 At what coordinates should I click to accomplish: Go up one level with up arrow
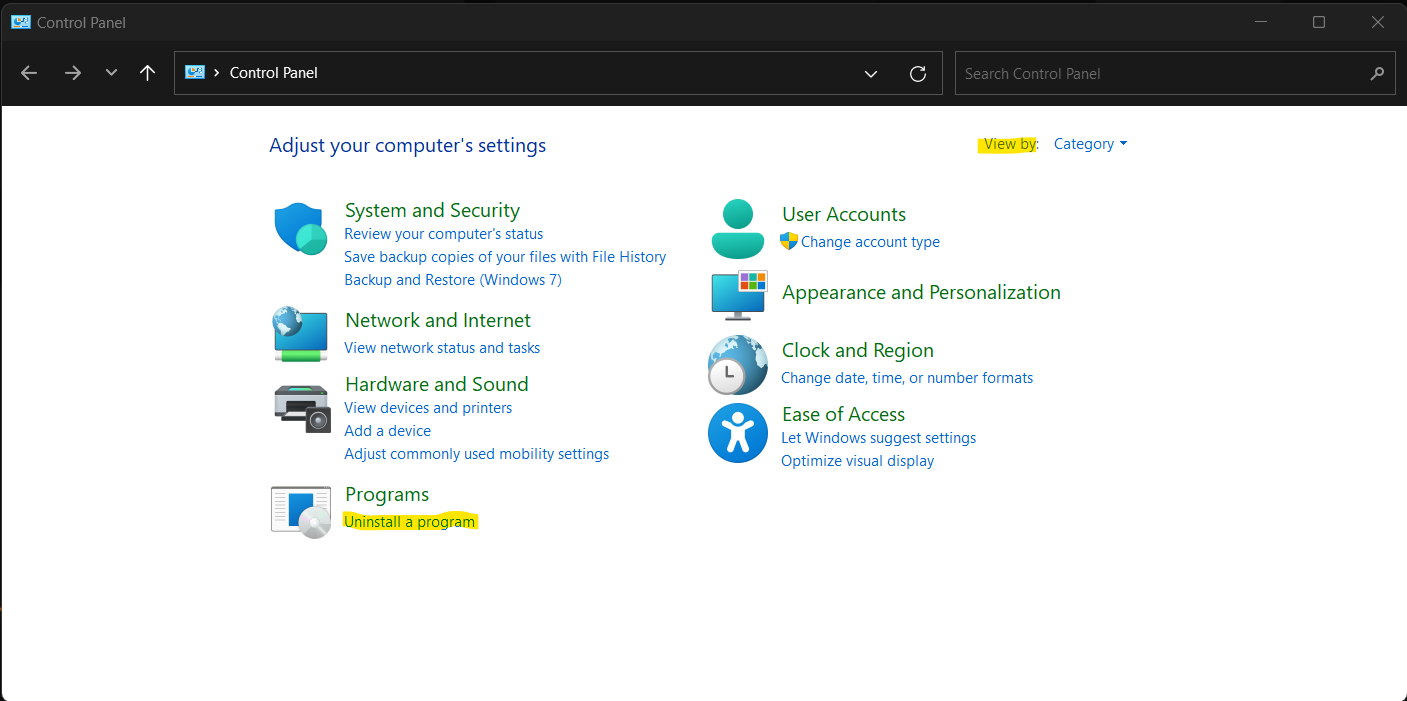point(148,73)
